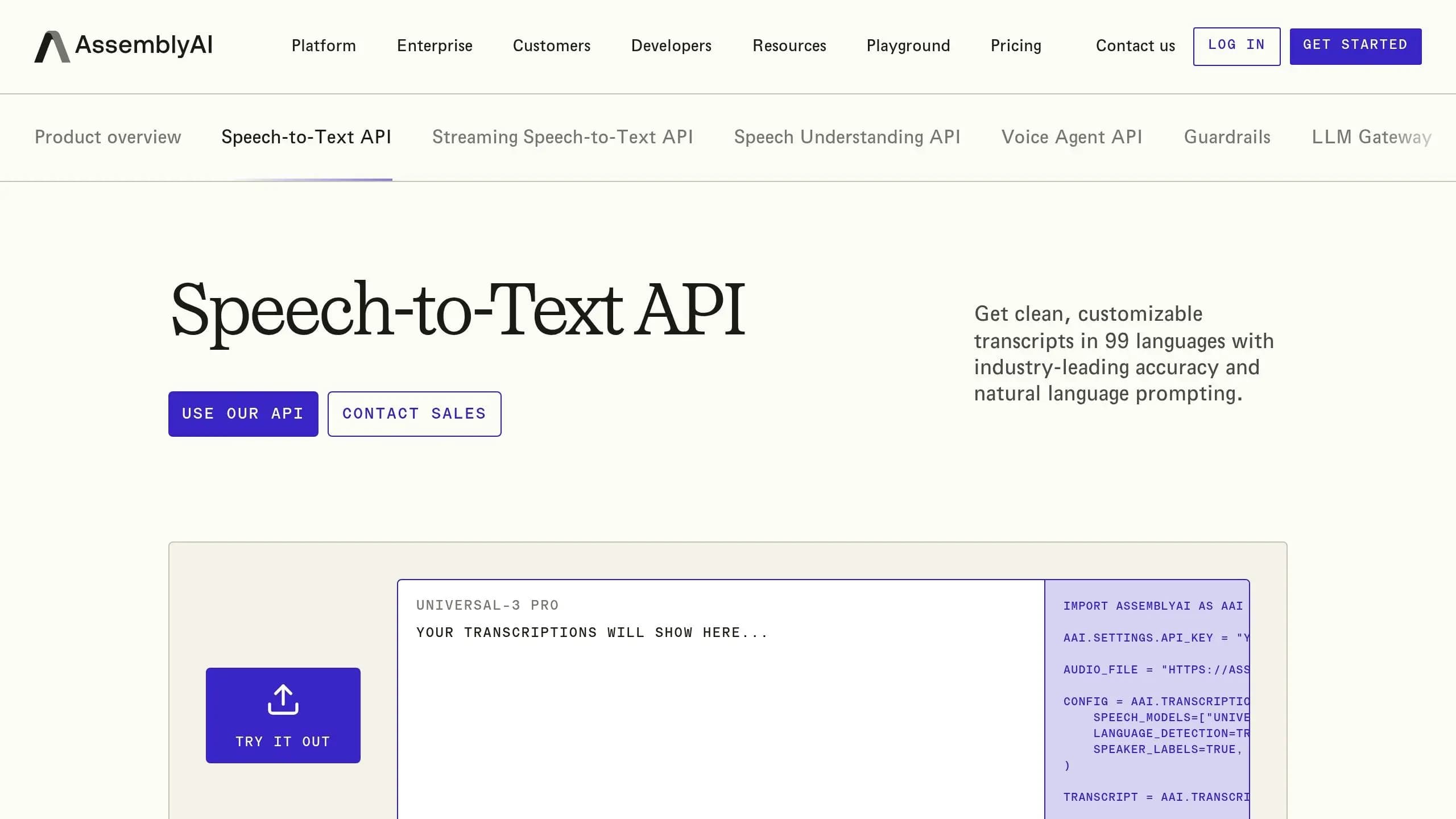Open Streaming Speech-to-Text API tab
Image resolution: width=1456 pixels, height=819 pixels.
562,137
